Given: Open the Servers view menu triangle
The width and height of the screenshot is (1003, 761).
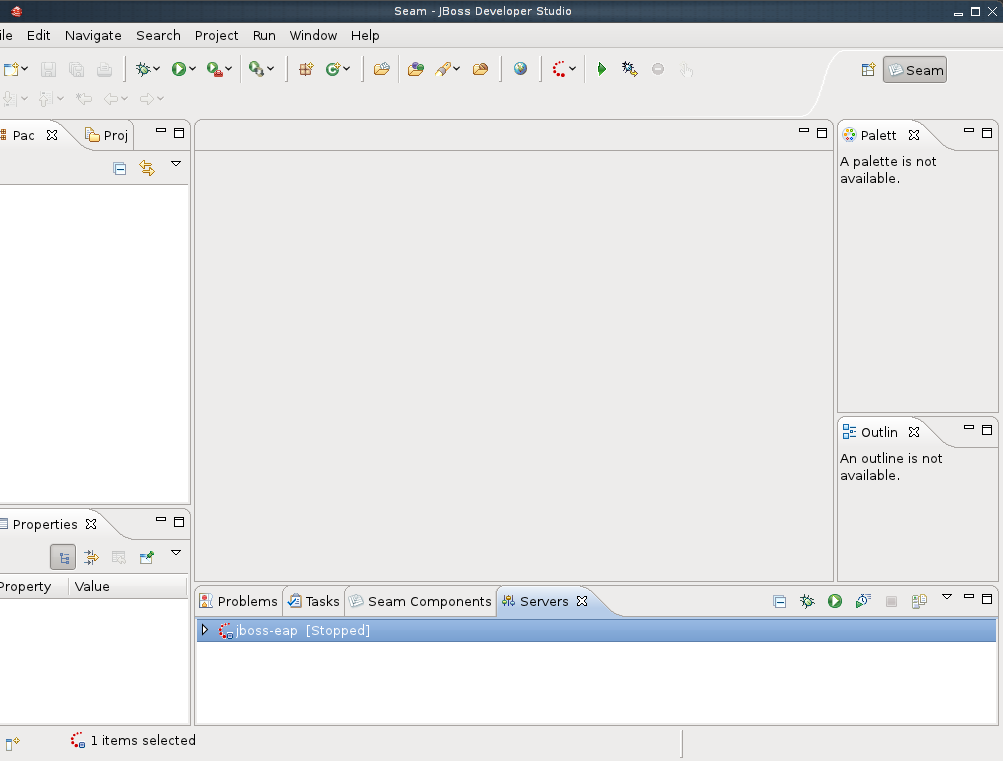Looking at the screenshot, I should [947, 598].
